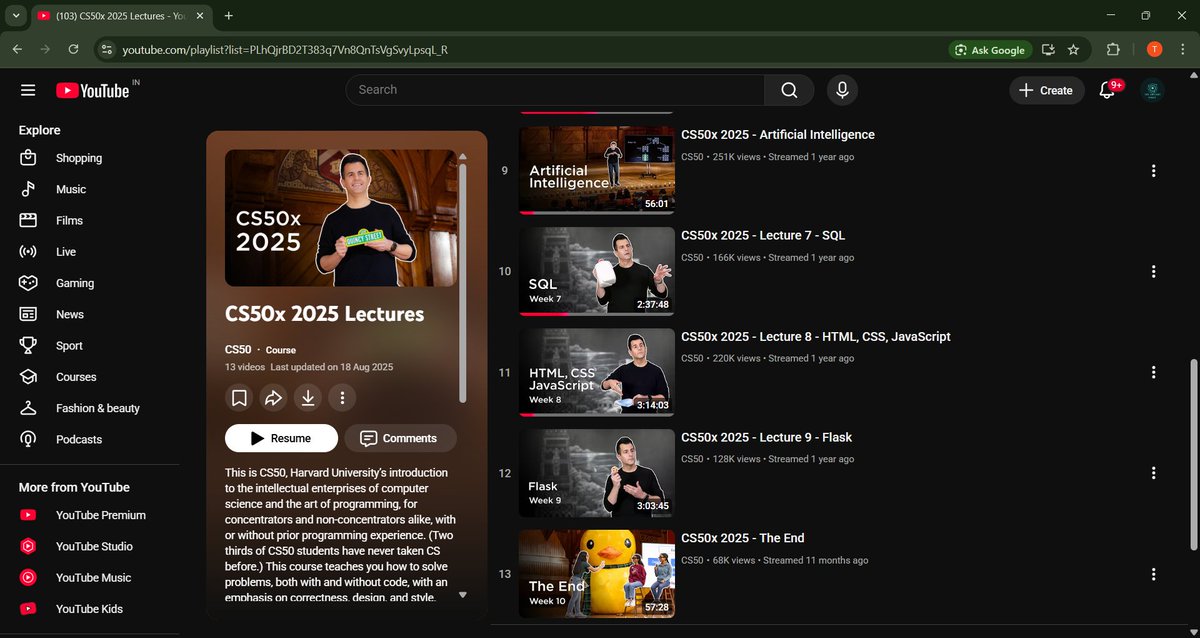Open a new browser tab
This screenshot has width=1200, height=638.
click(229, 16)
